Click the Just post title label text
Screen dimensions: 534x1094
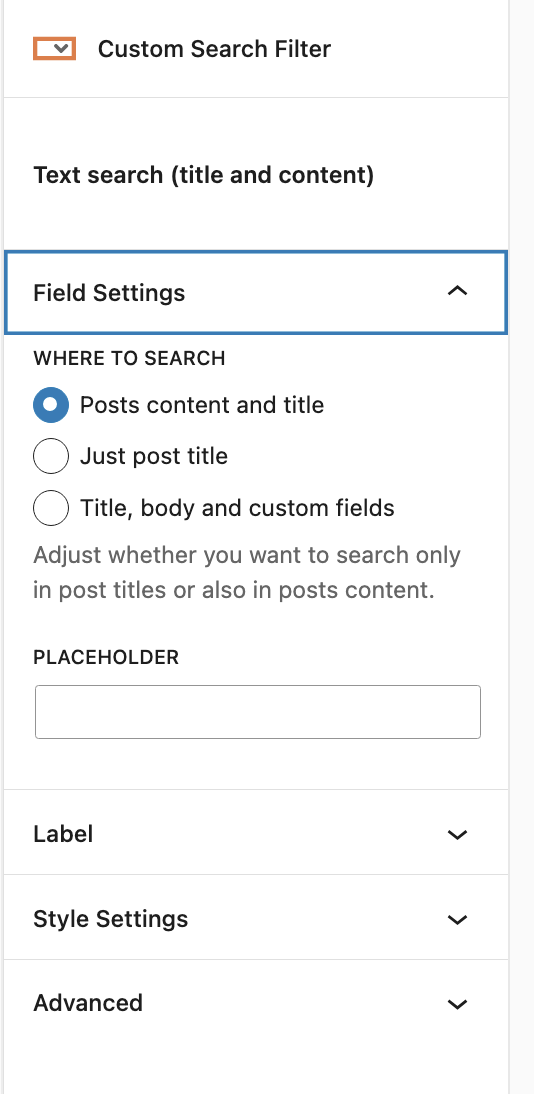pos(154,456)
